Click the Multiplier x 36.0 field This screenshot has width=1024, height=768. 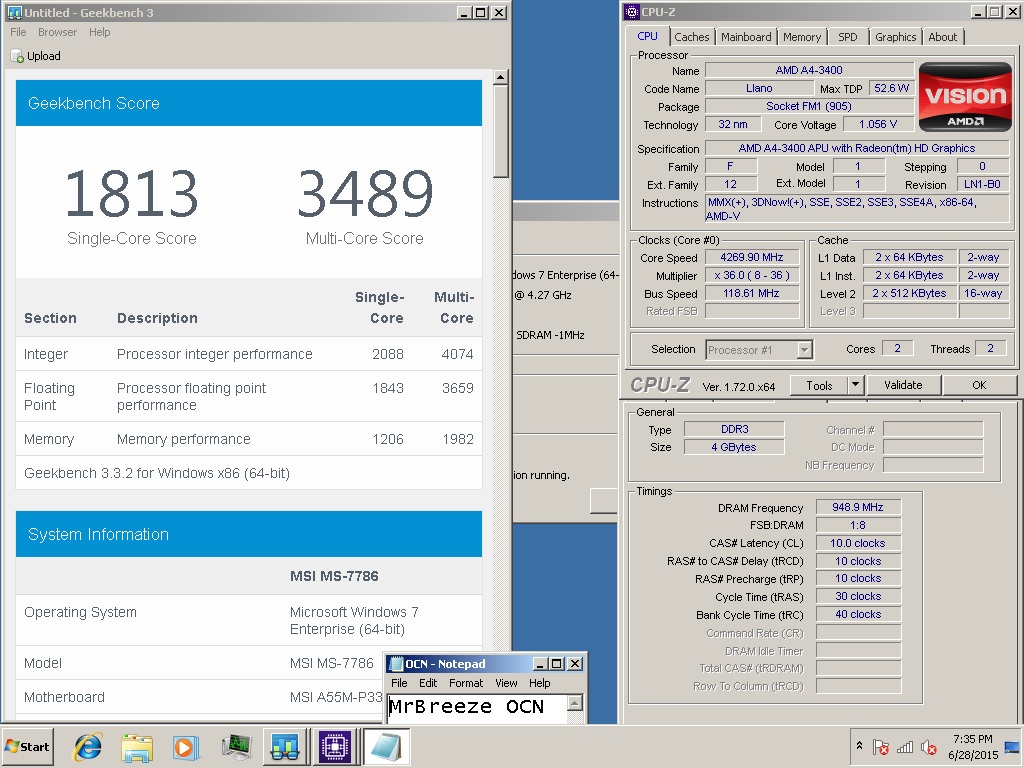click(x=752, y=276)
